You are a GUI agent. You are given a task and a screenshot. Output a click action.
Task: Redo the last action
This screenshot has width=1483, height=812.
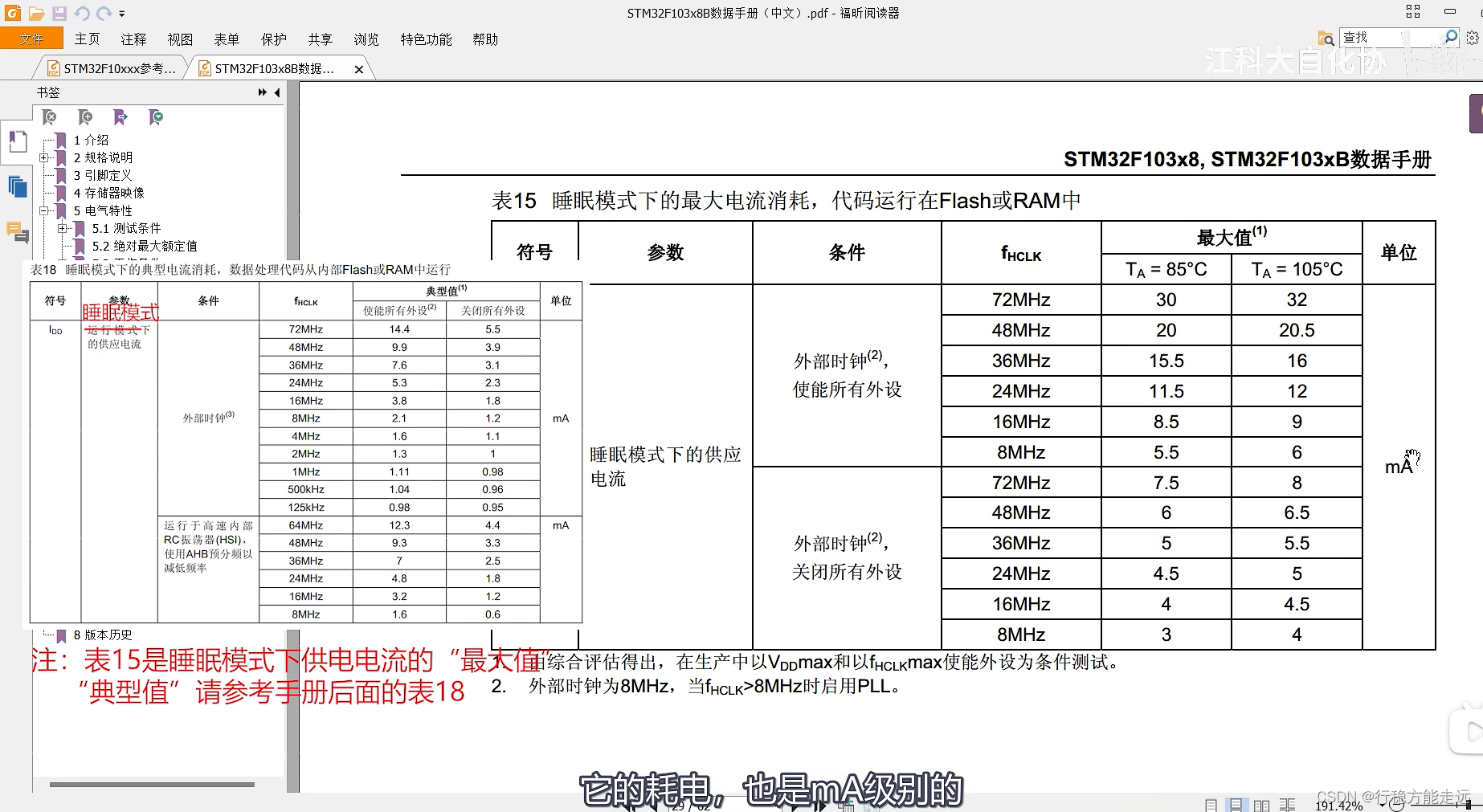click(x=104, y=14)
